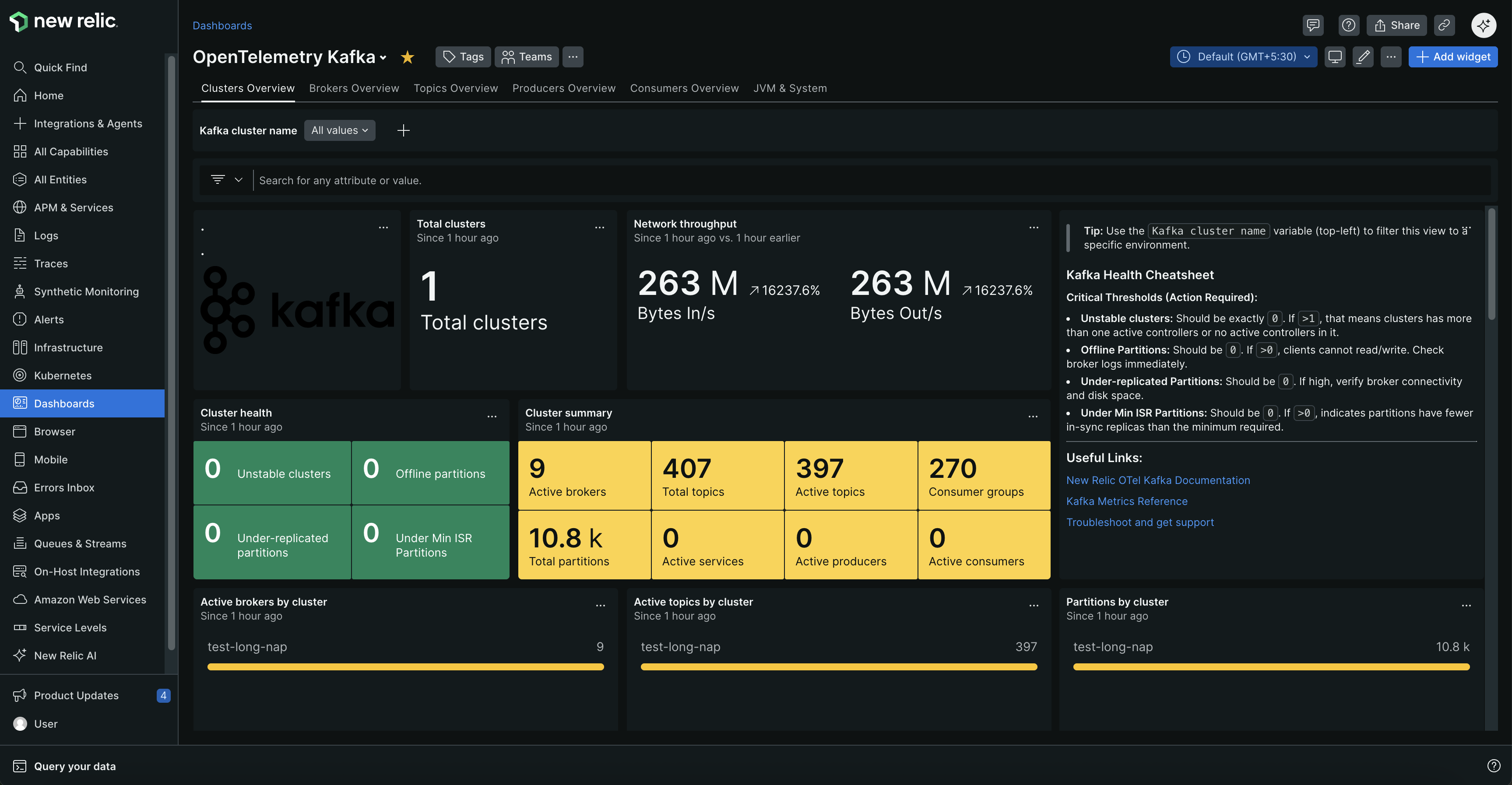Open Traces from the sidebar

click(50, 263)
